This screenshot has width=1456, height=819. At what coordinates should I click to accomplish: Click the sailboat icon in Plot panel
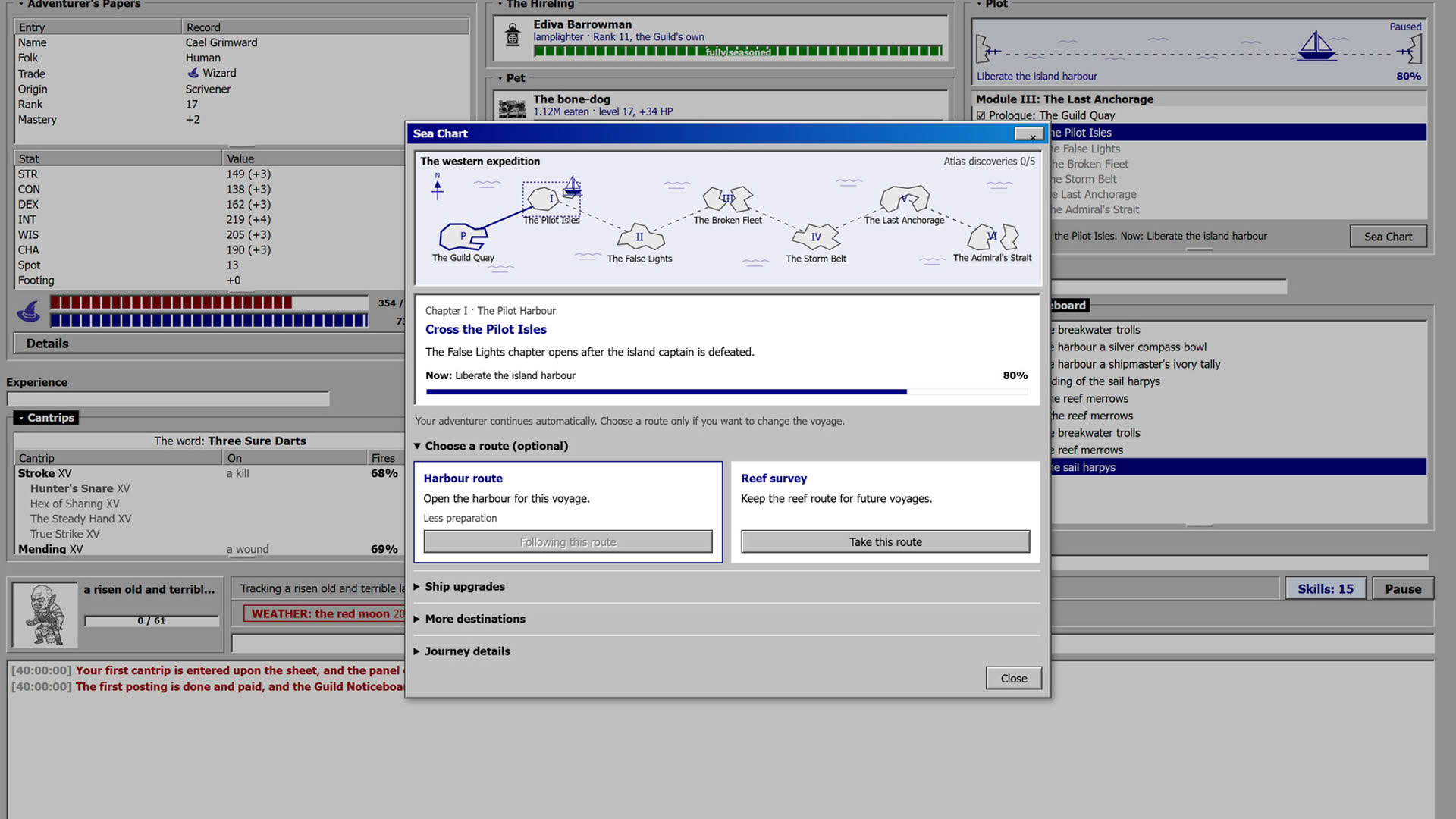point(1317,45)
